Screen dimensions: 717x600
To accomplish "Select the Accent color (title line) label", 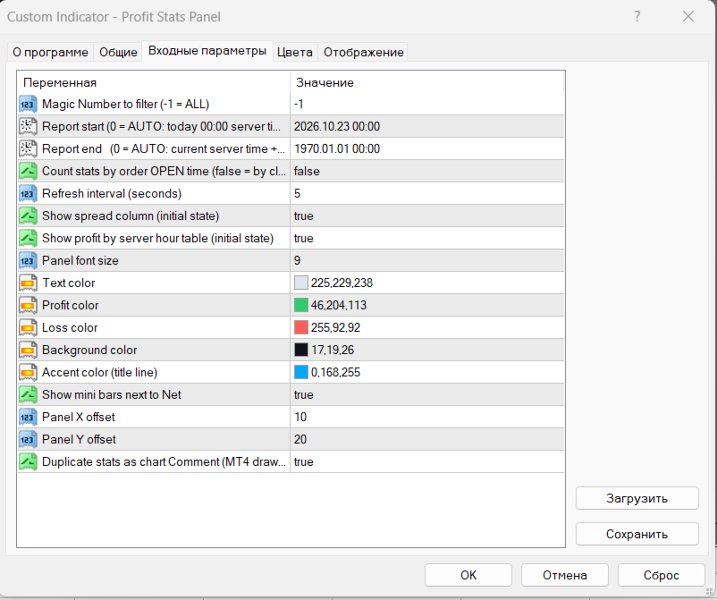I will point(100,373).
